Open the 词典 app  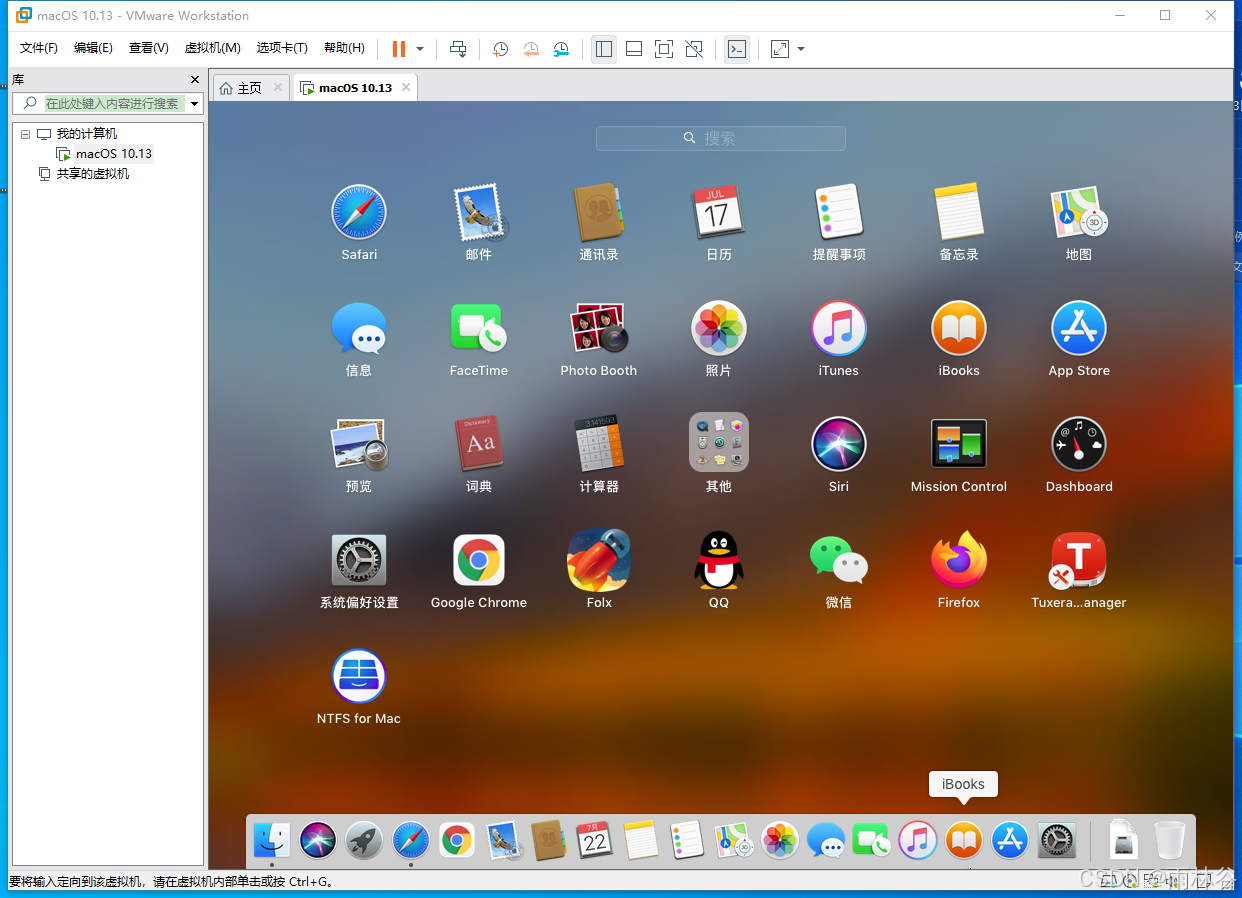[x=479, y=444]
